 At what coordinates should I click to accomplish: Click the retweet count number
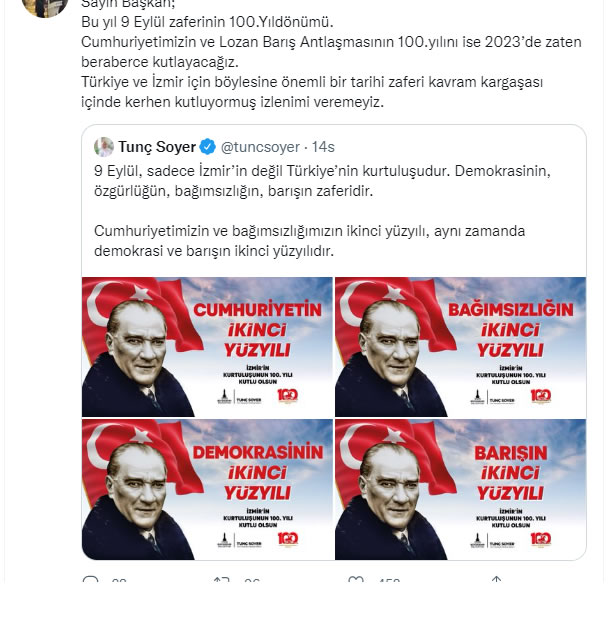point(252,581)
